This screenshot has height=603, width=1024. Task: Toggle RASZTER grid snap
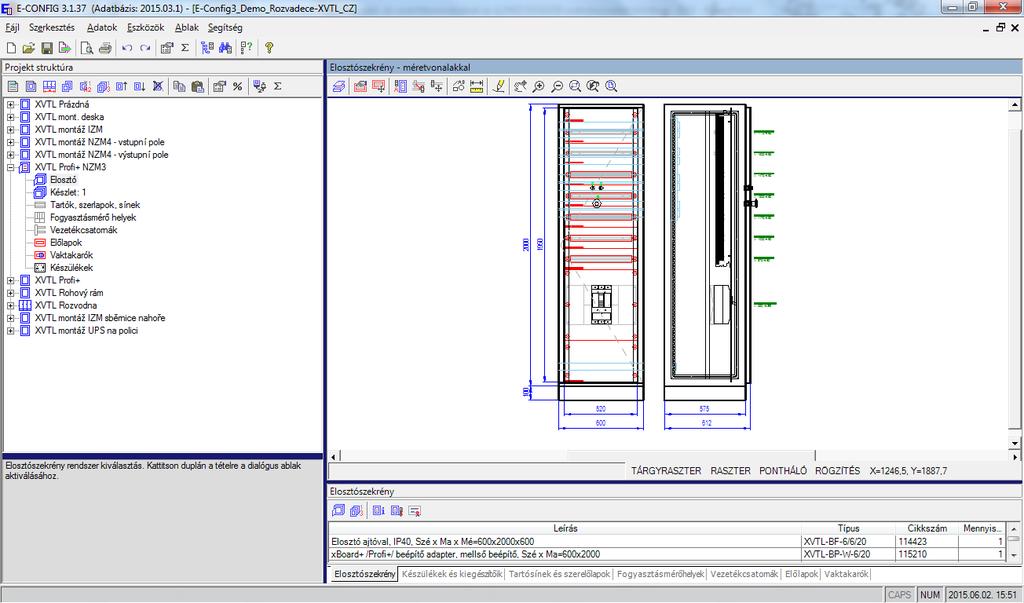click(730, 470)
